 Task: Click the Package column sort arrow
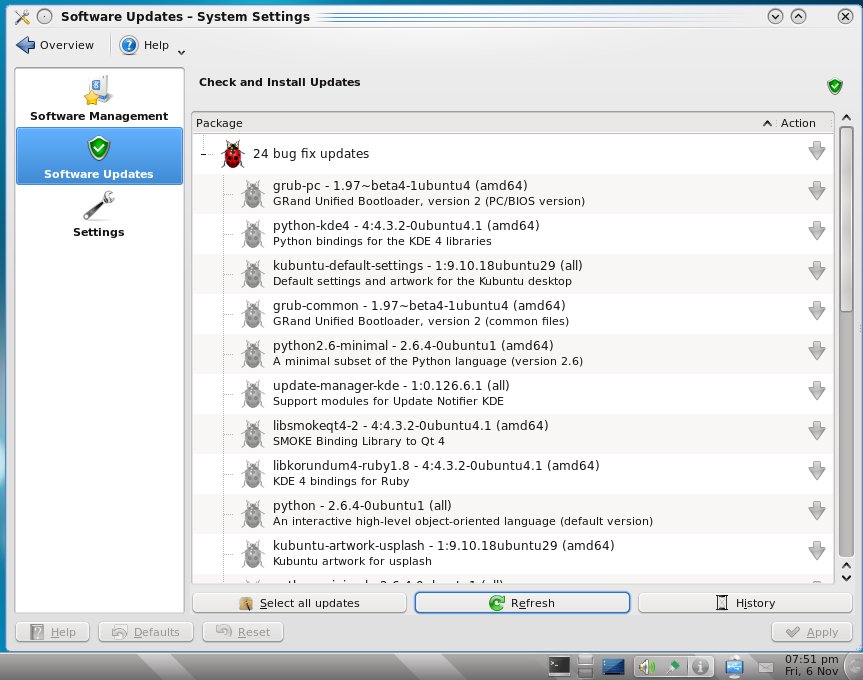767,123
